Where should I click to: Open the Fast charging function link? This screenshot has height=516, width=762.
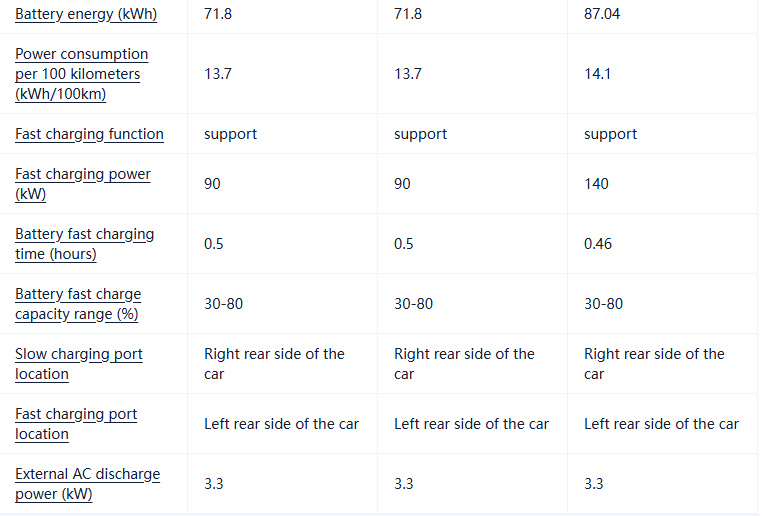[89, 134]
